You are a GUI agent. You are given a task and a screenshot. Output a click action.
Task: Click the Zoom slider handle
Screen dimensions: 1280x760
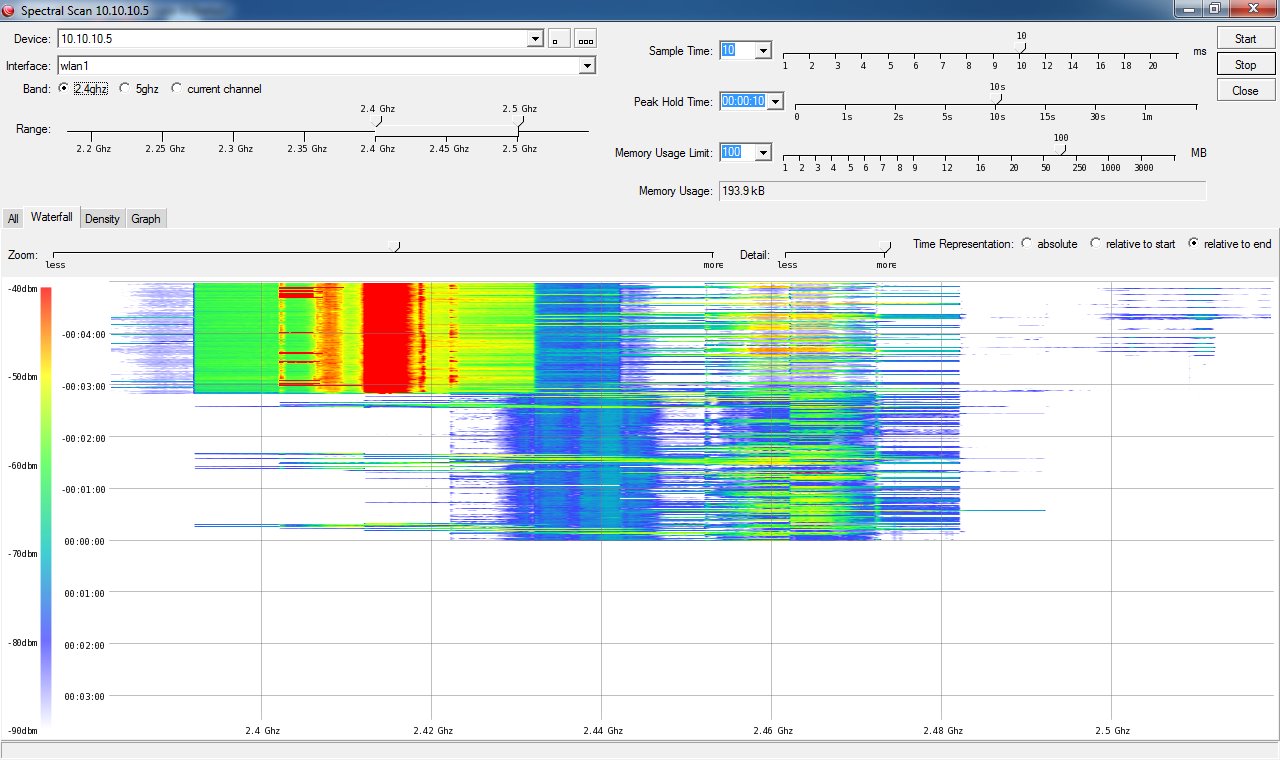tap(394, 246)
